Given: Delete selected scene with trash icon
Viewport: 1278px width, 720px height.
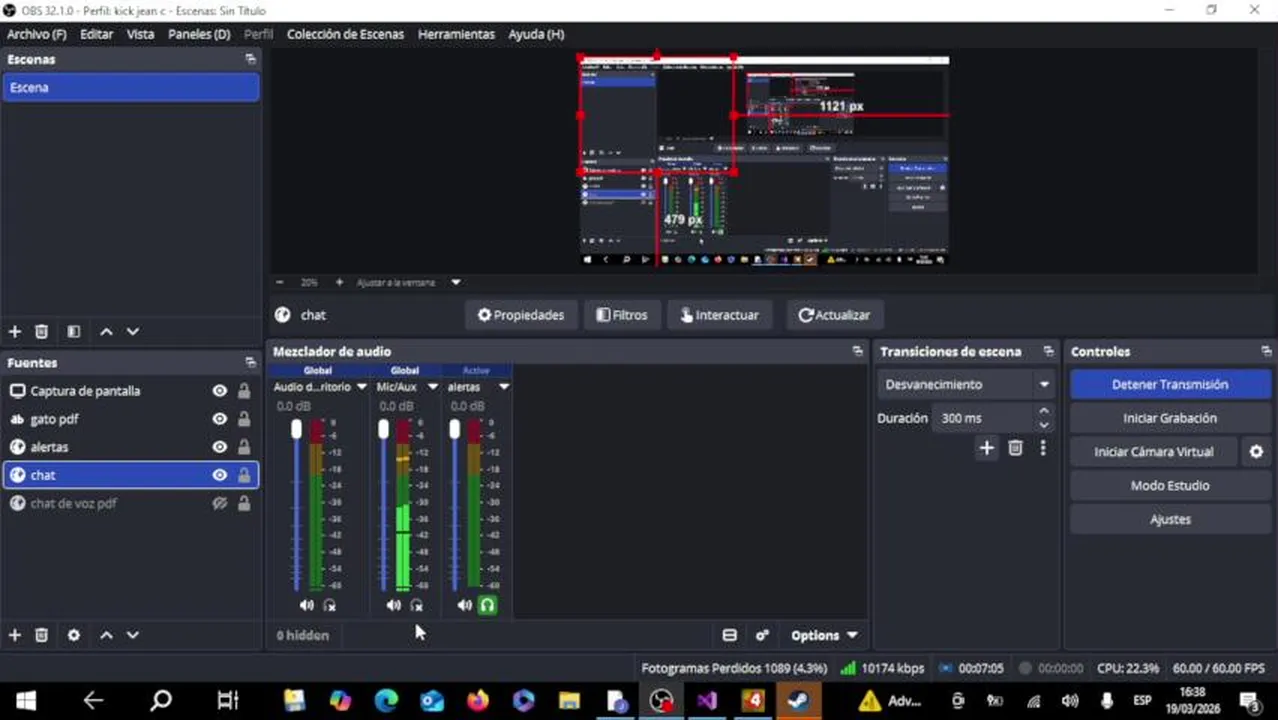Looking at the screenshot, I should point(41,332).
